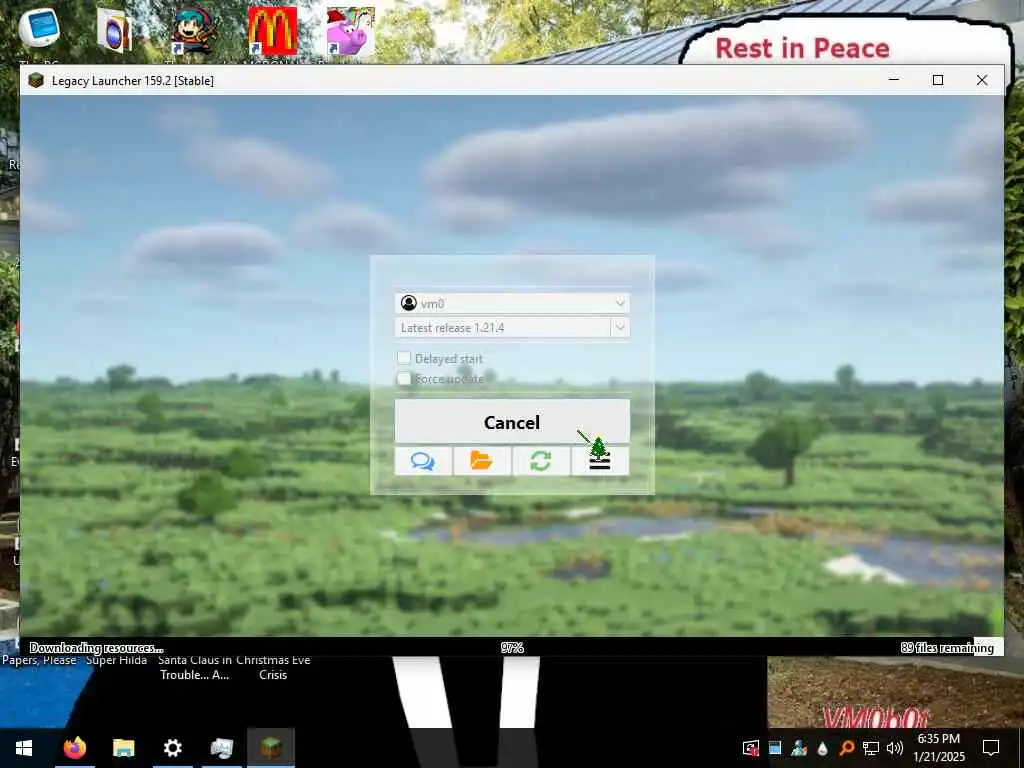Click the 97% download progress bar
Image resolution: width=1024 pixels, height=768 pixels.
pos(512,647)
